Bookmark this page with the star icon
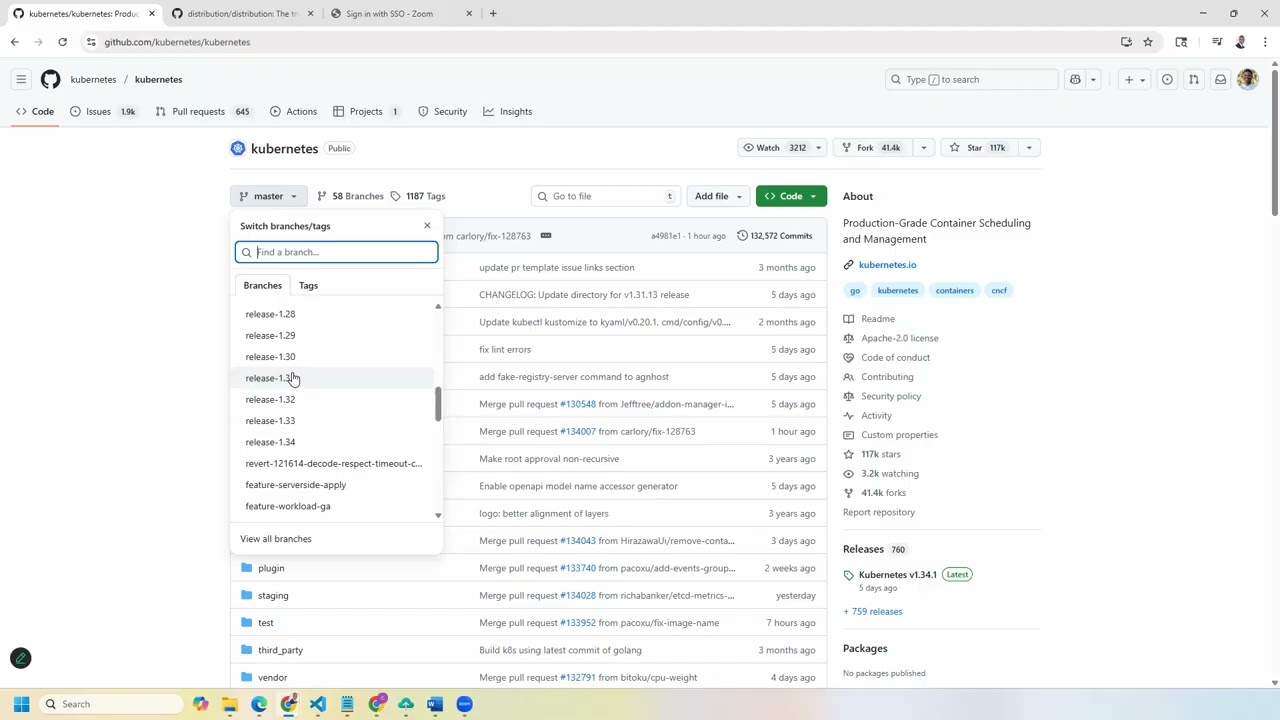This screenshot has width=1280, height=720. (x=1148, y=42)
